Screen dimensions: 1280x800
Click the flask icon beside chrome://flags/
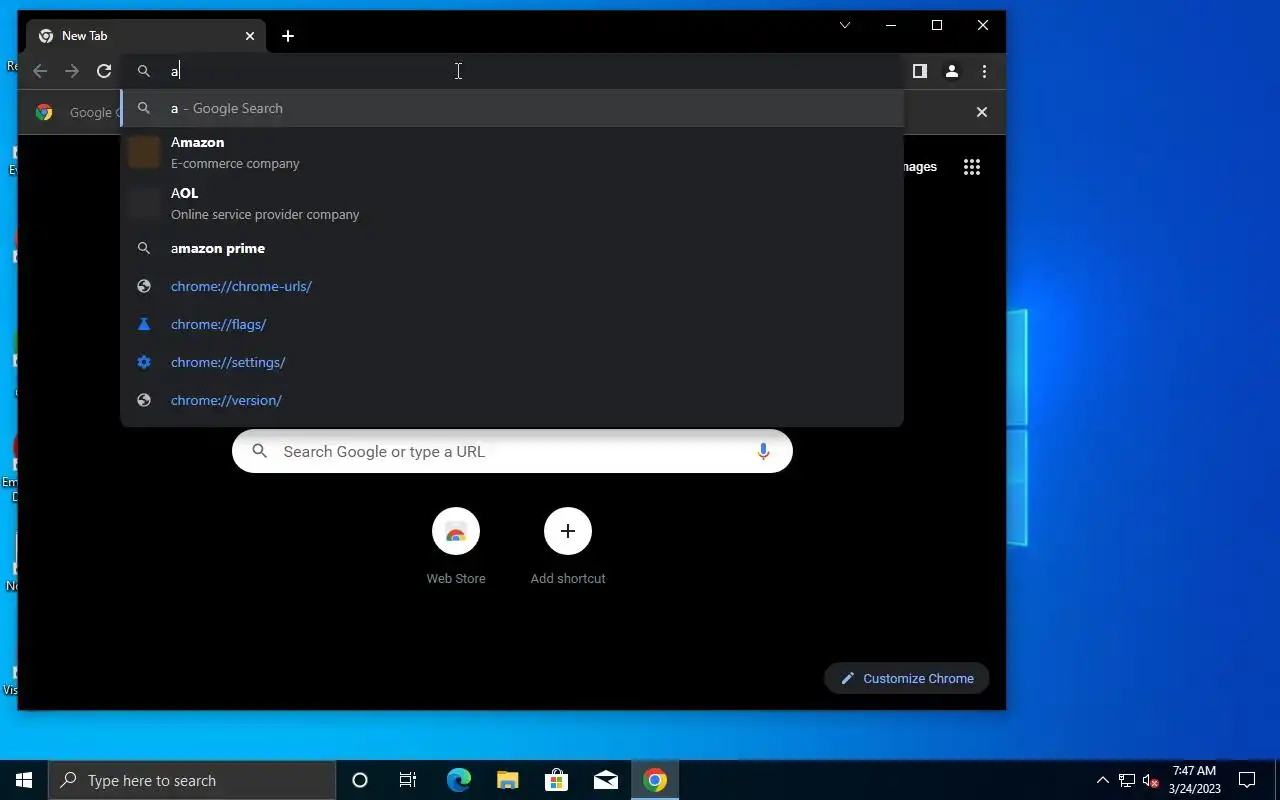pos(144,324)
